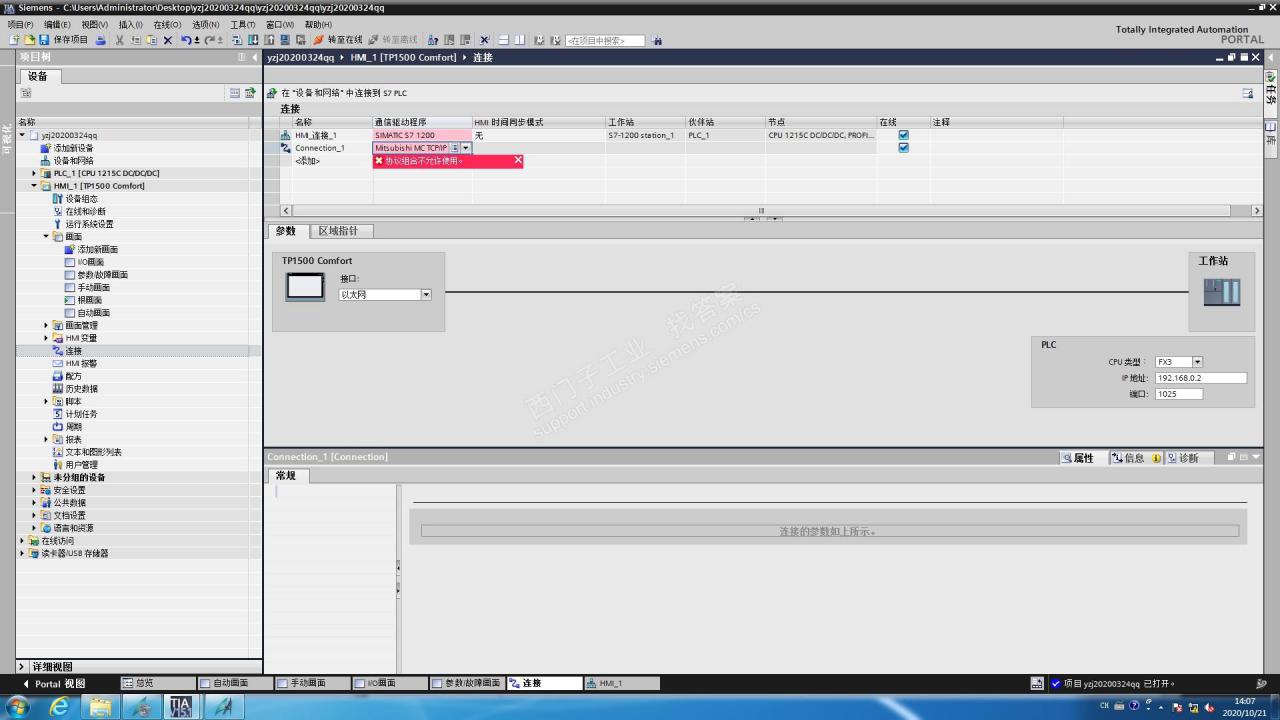
Task: Open 运行系统设置 tree item
Action: click(x=89, y=224)
